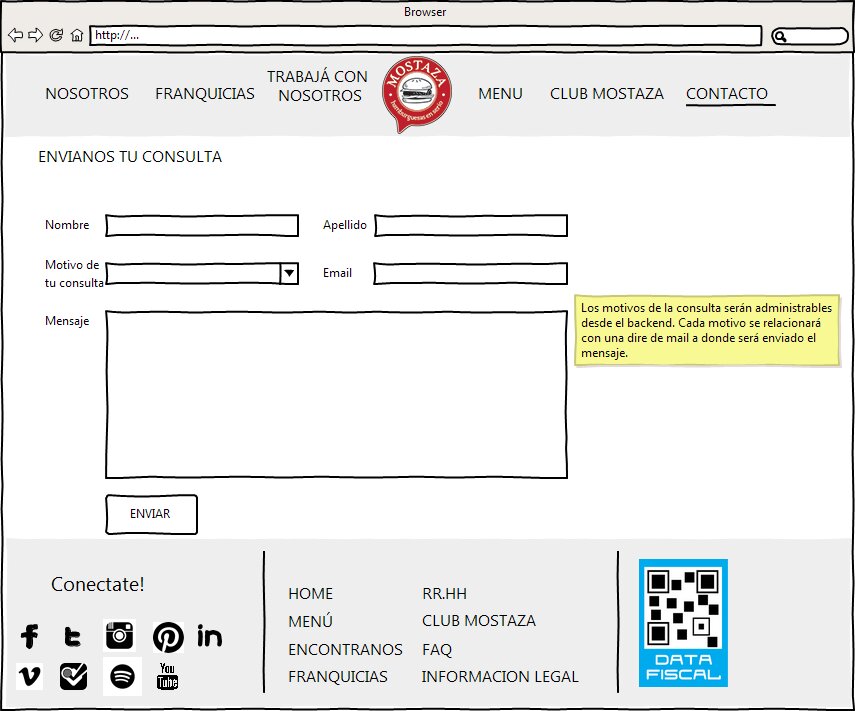Click inside the Mensaje text area
855x711 pixels.
coord(336,394)
